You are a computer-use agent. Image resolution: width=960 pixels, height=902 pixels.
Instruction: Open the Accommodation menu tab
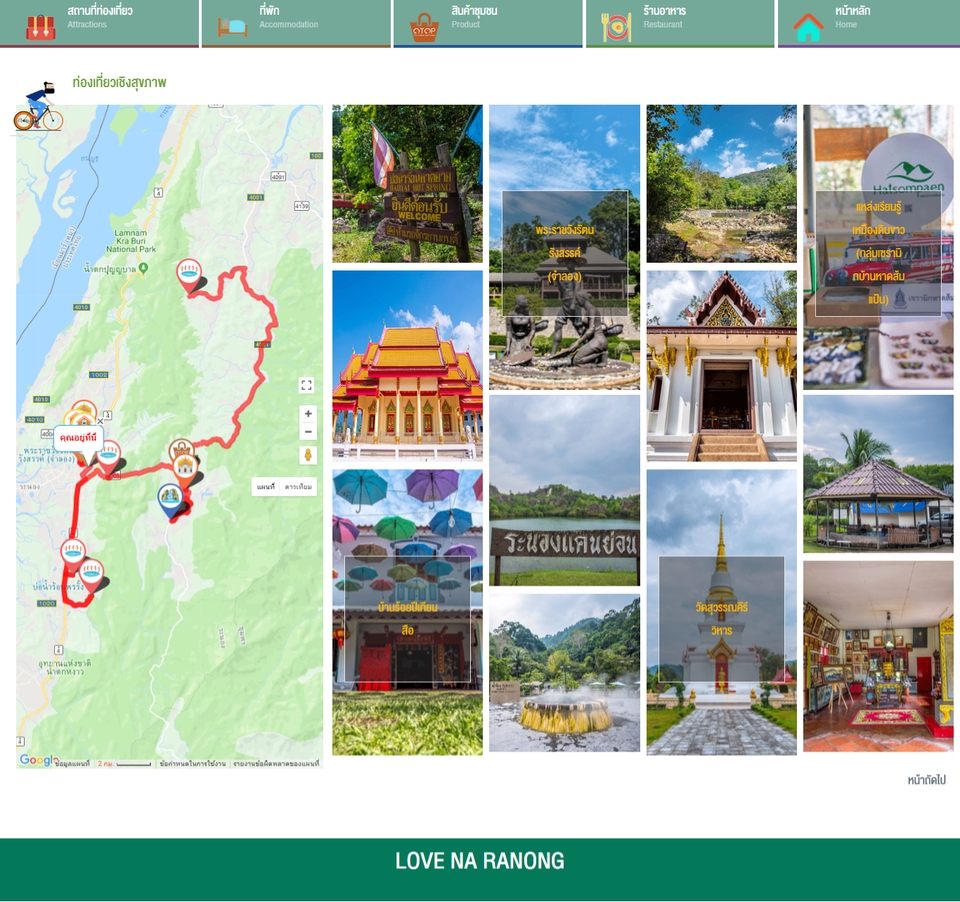click(x=296, y=23)
